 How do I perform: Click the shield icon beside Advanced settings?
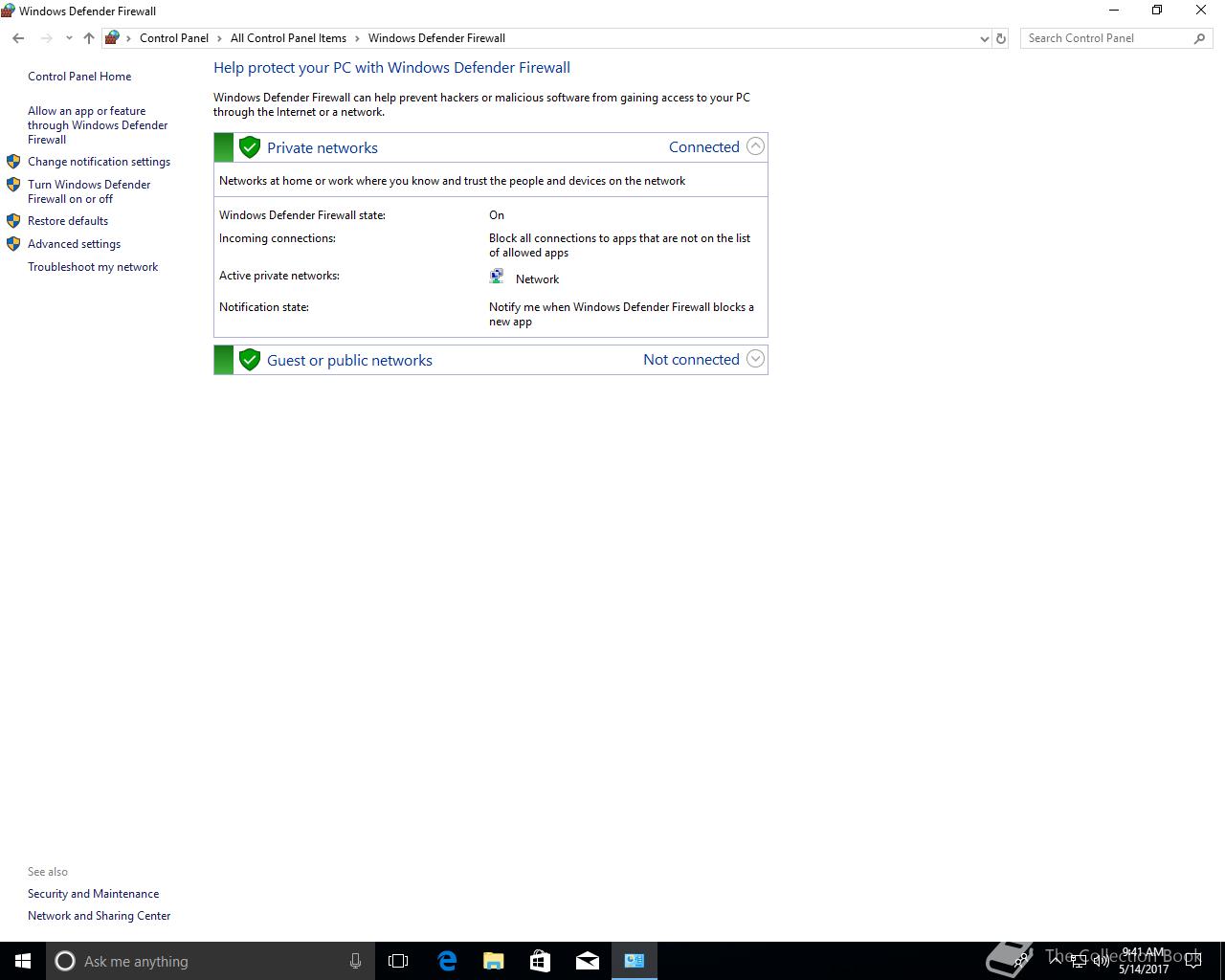[13, 244]
